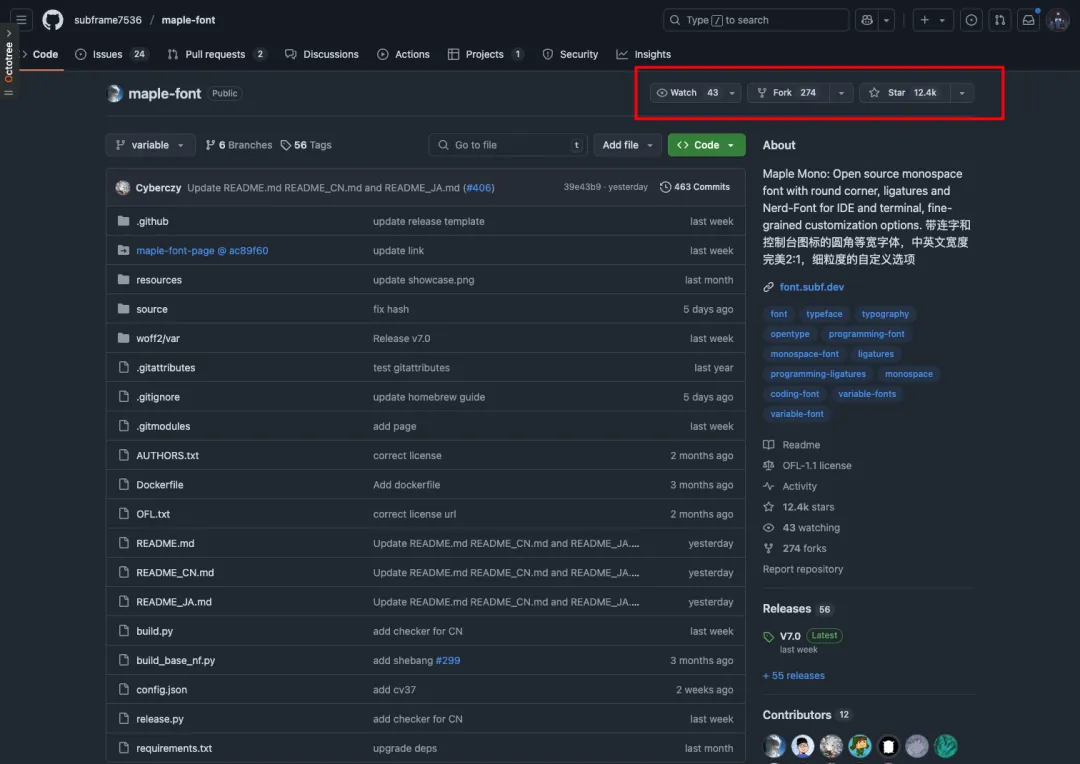Click the top search bar
Image resolution: width=1080 pixels, height=764 pixels.
pos(756,20)
